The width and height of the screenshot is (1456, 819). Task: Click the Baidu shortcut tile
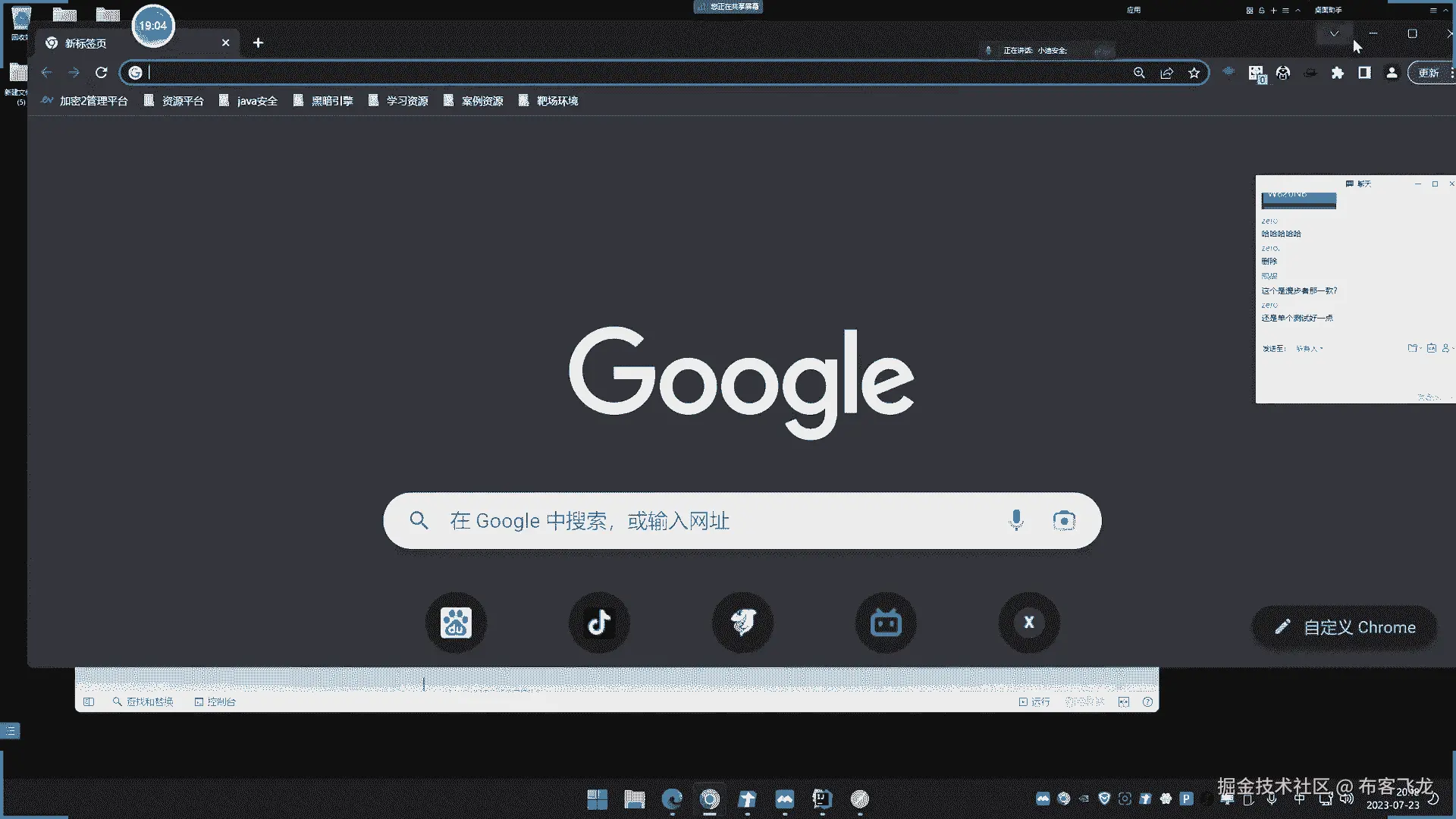click(456, 623)
